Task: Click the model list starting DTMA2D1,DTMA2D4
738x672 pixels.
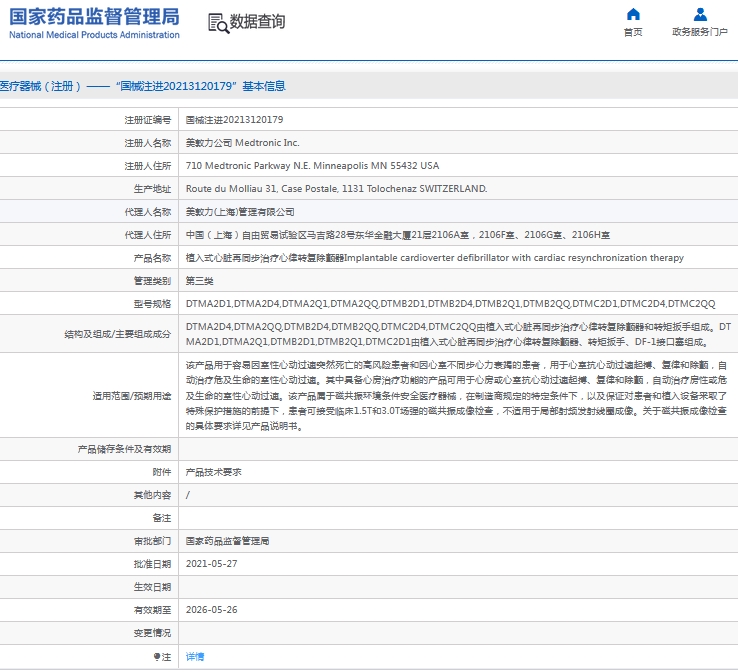Action: pyautogui.click(x=450, y=304)
